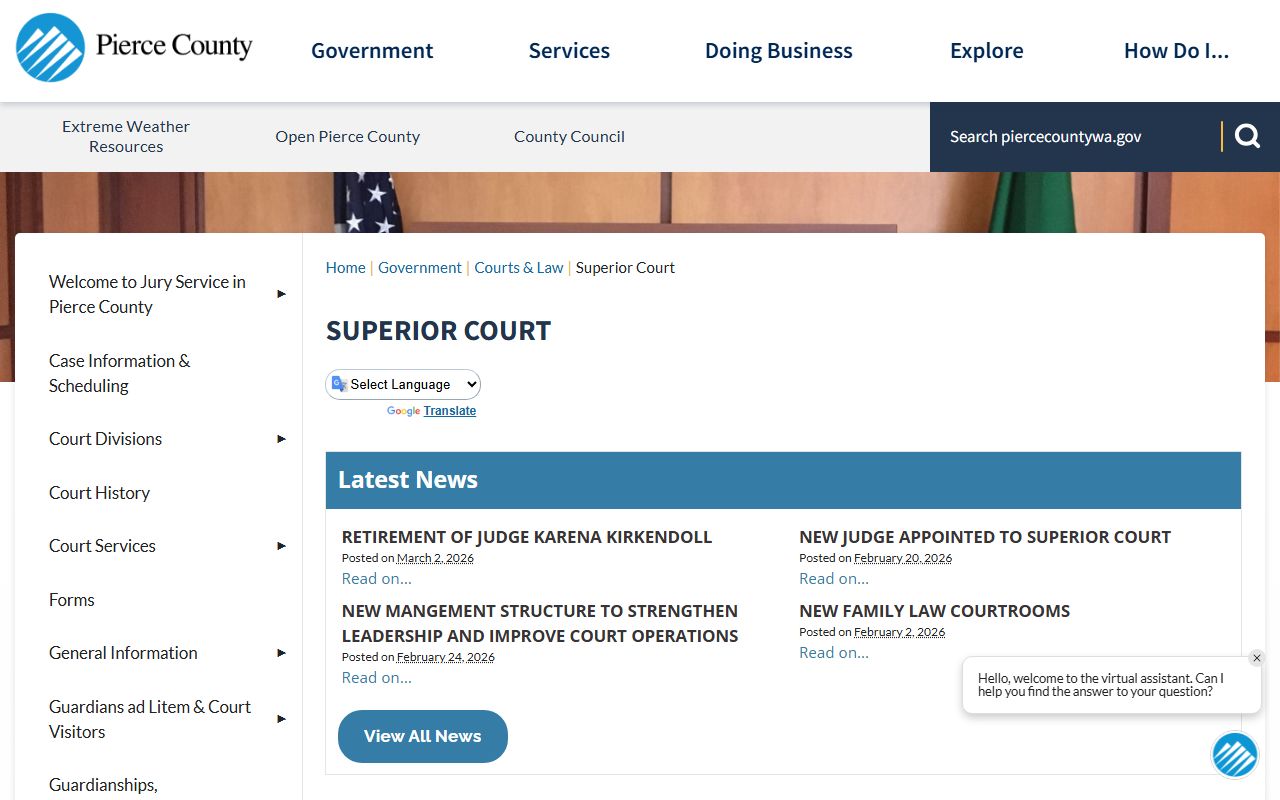Open the Explore menu
This screenshot has width=1280, height=800.
(987, 51)
